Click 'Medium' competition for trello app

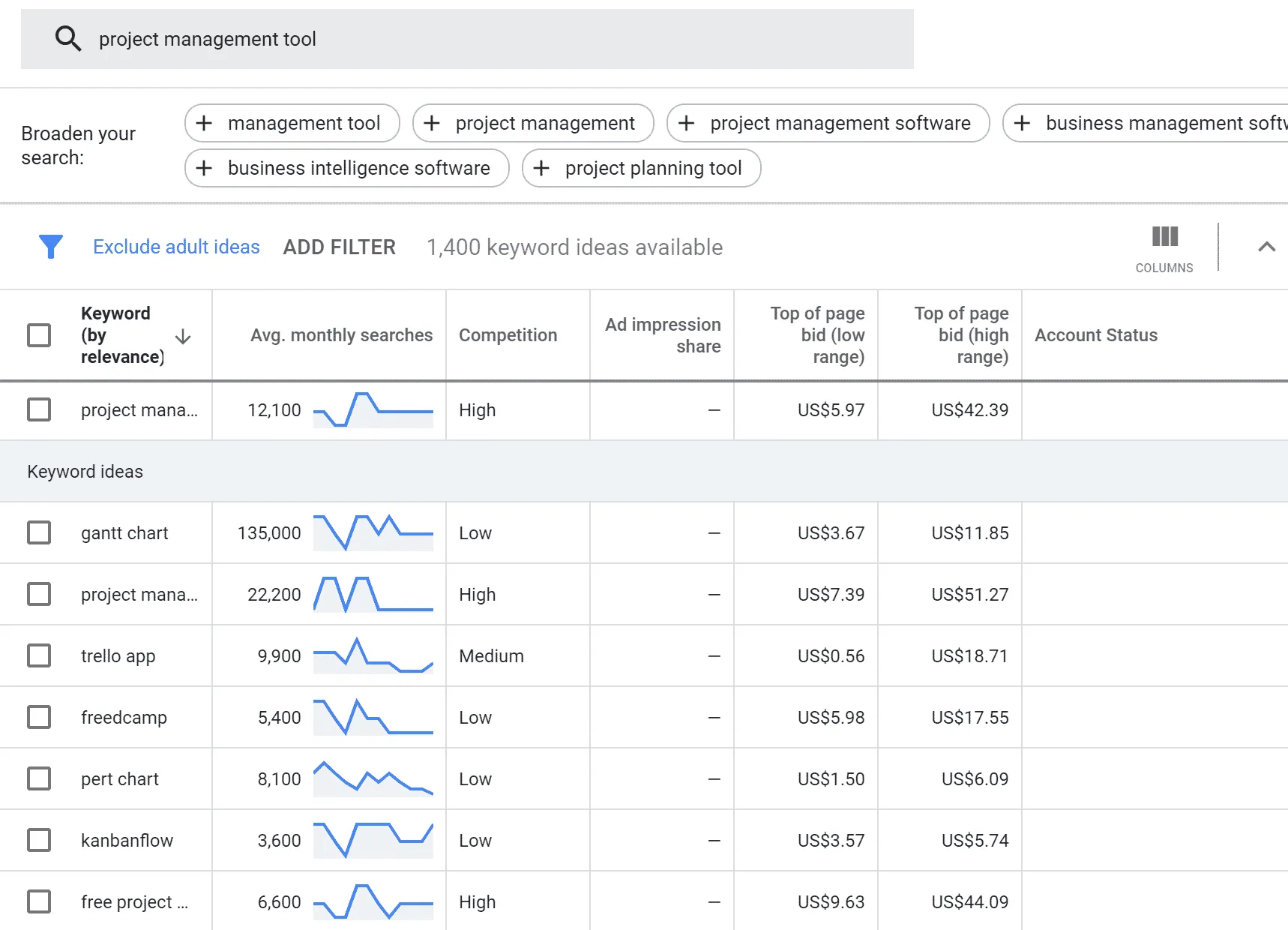pyautogui.click(x=491, y=655)
